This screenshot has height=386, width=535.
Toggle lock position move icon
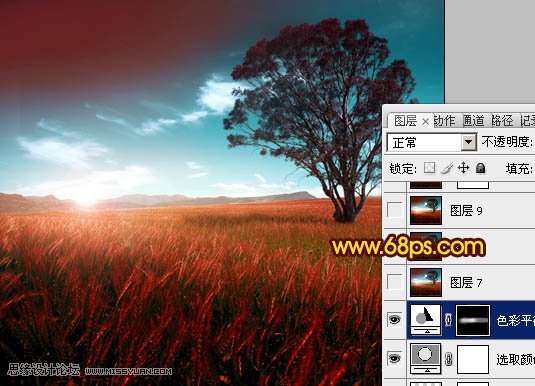tap(463, 168)
